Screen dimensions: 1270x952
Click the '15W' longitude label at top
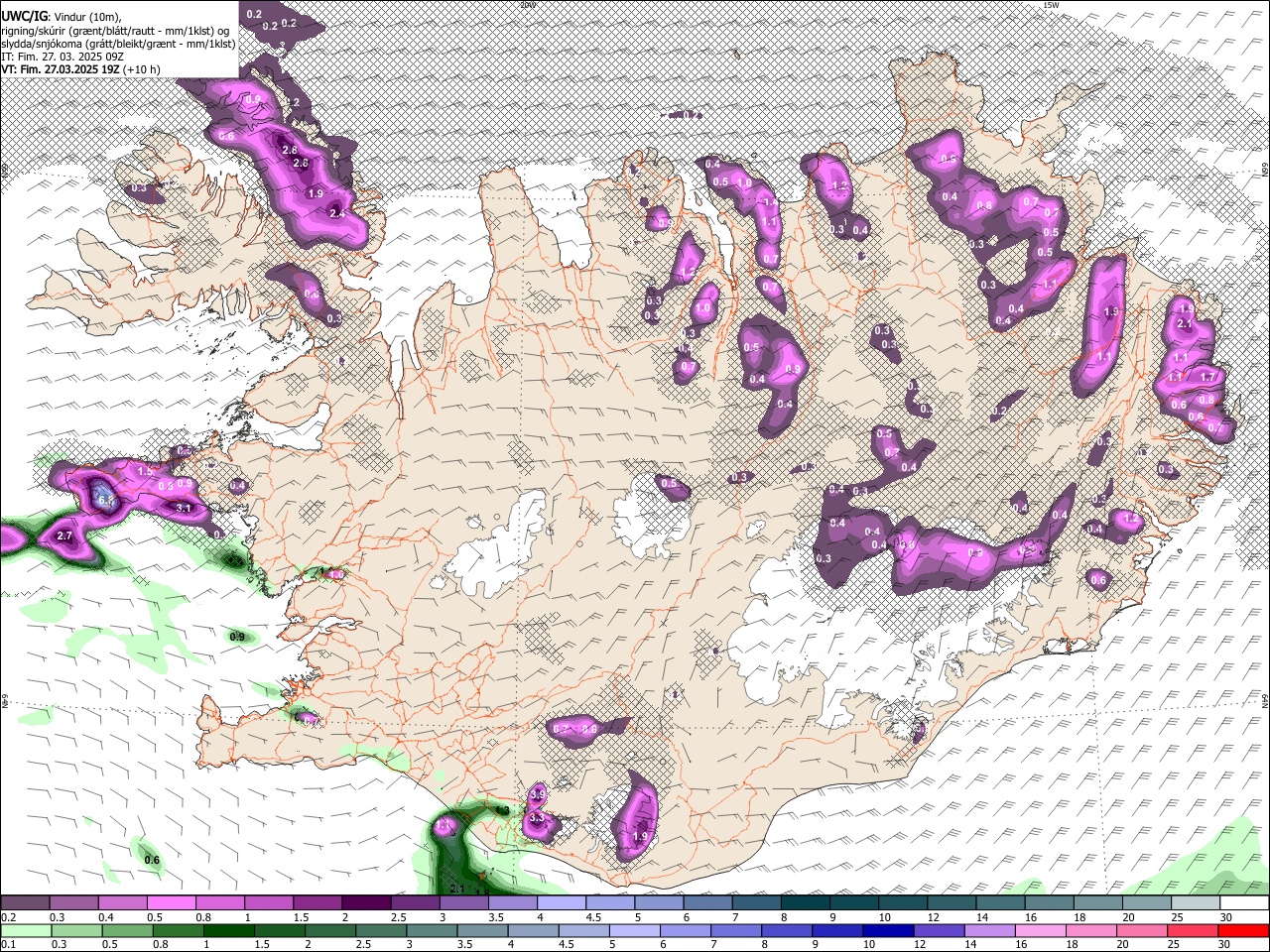1052,5
